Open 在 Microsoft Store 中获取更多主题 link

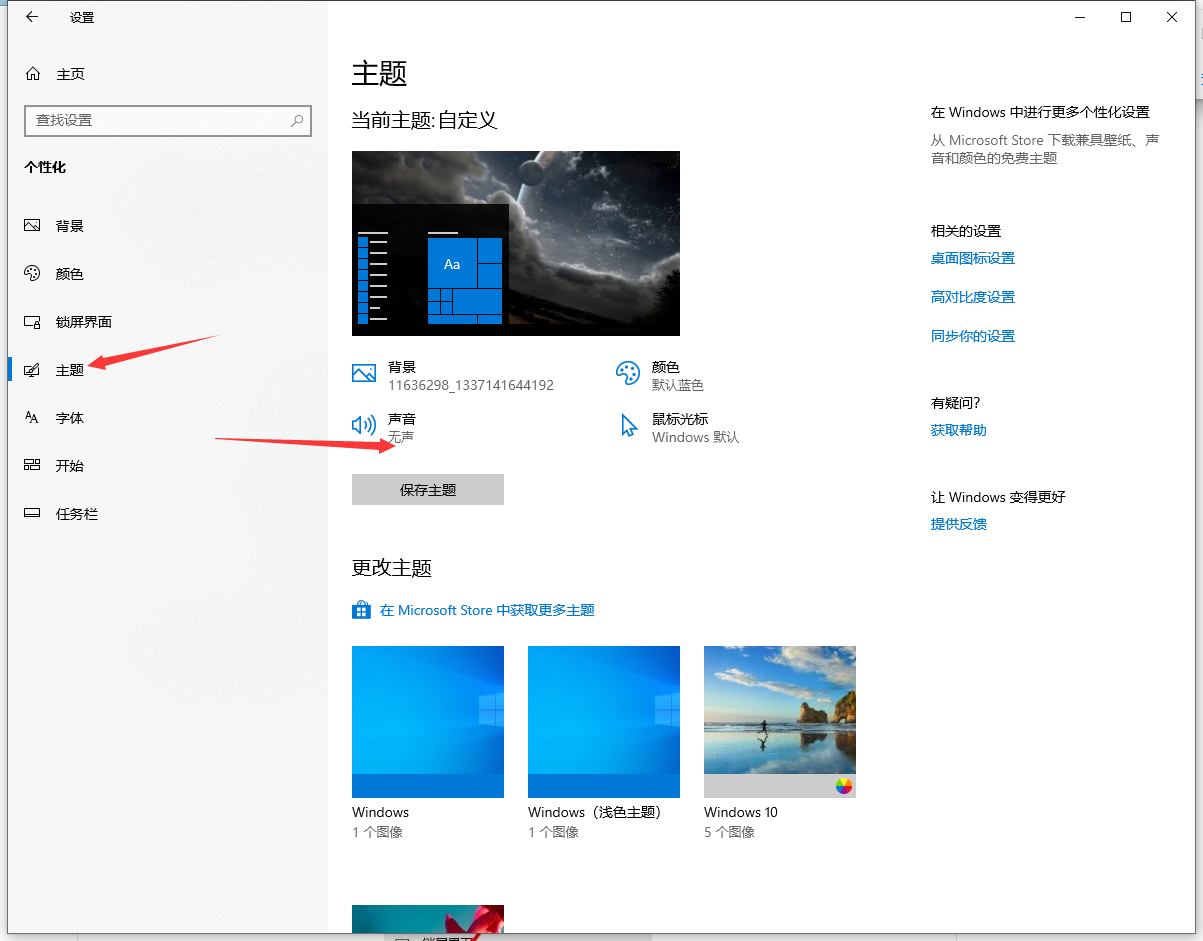(x=487, y=610)
